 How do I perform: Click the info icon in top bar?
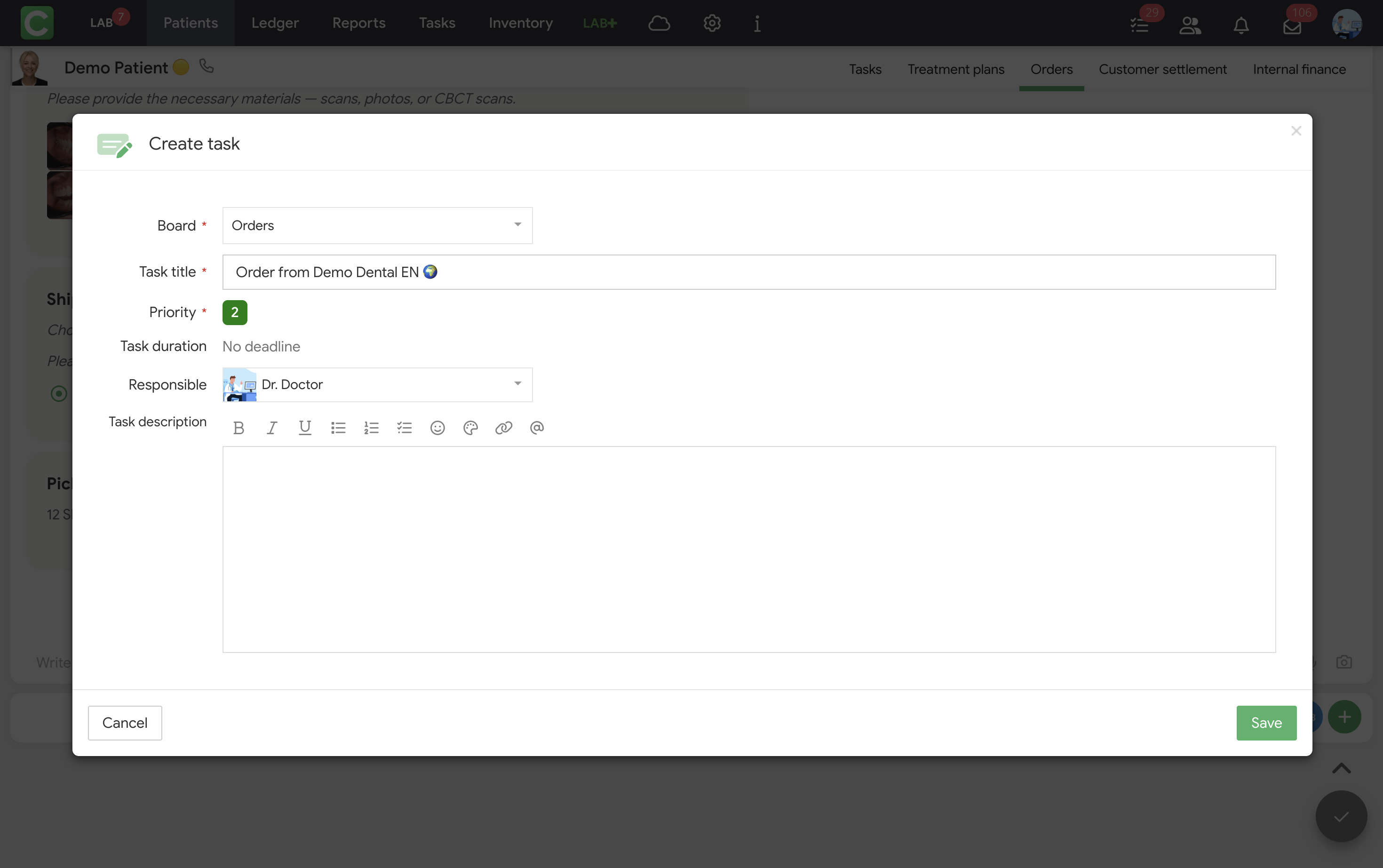tap(757, 23)
